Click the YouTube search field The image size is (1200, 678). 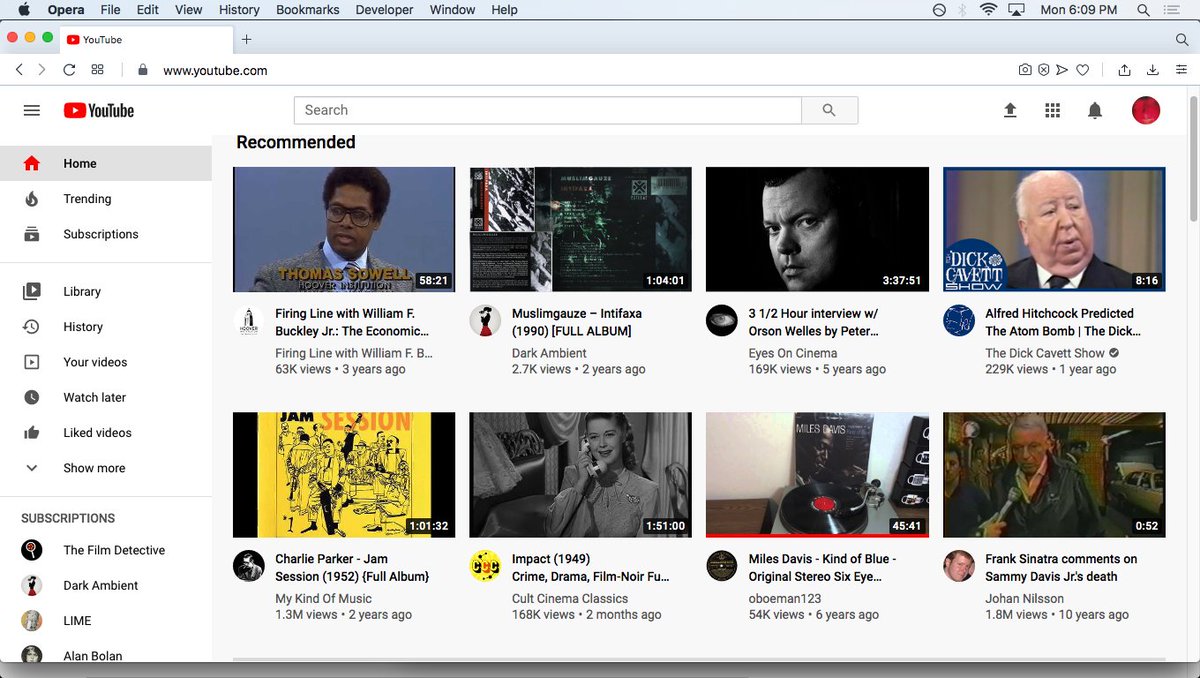[x=548, y=110]
